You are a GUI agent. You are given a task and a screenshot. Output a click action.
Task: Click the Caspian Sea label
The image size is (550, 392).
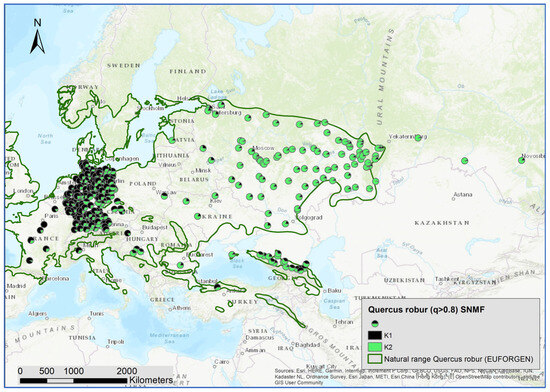(x=334, y=304)
